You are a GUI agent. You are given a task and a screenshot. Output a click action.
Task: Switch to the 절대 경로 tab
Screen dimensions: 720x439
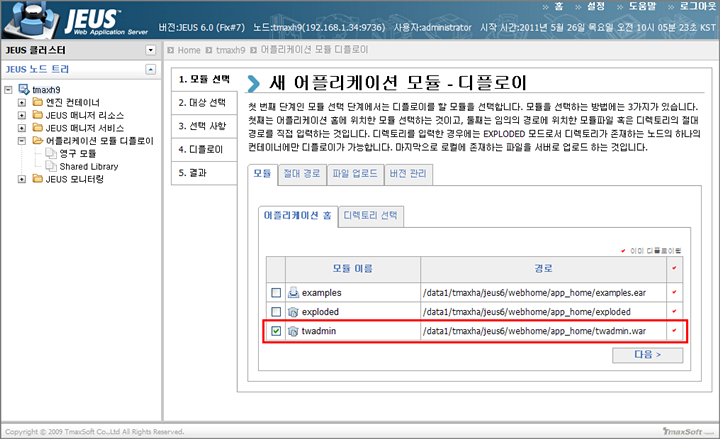tap(302, 174)
